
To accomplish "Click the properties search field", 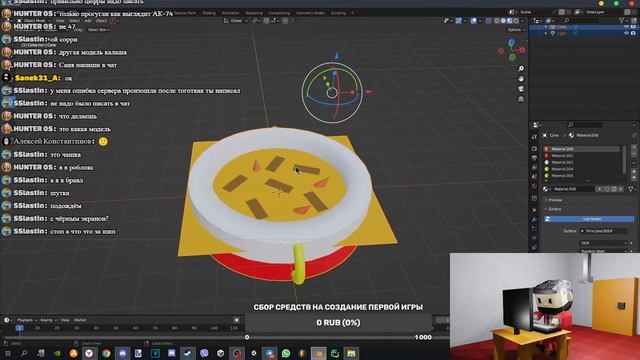I will pyautogui.click(x=585, y=125).
